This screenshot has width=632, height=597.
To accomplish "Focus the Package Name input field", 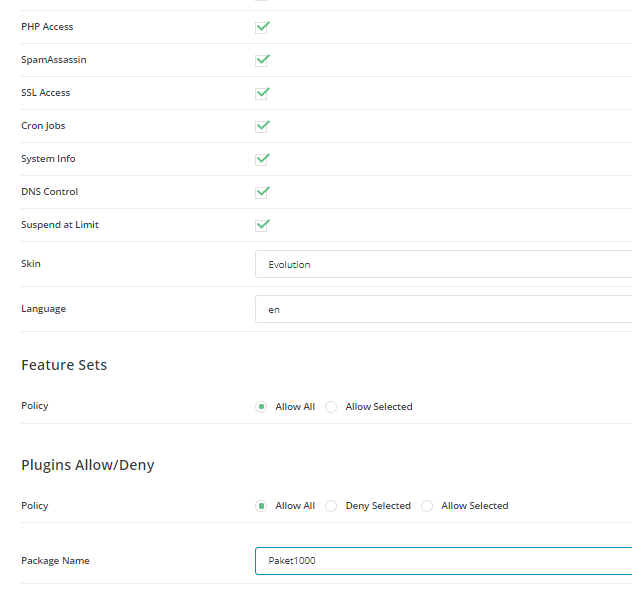I will [443, 561].
